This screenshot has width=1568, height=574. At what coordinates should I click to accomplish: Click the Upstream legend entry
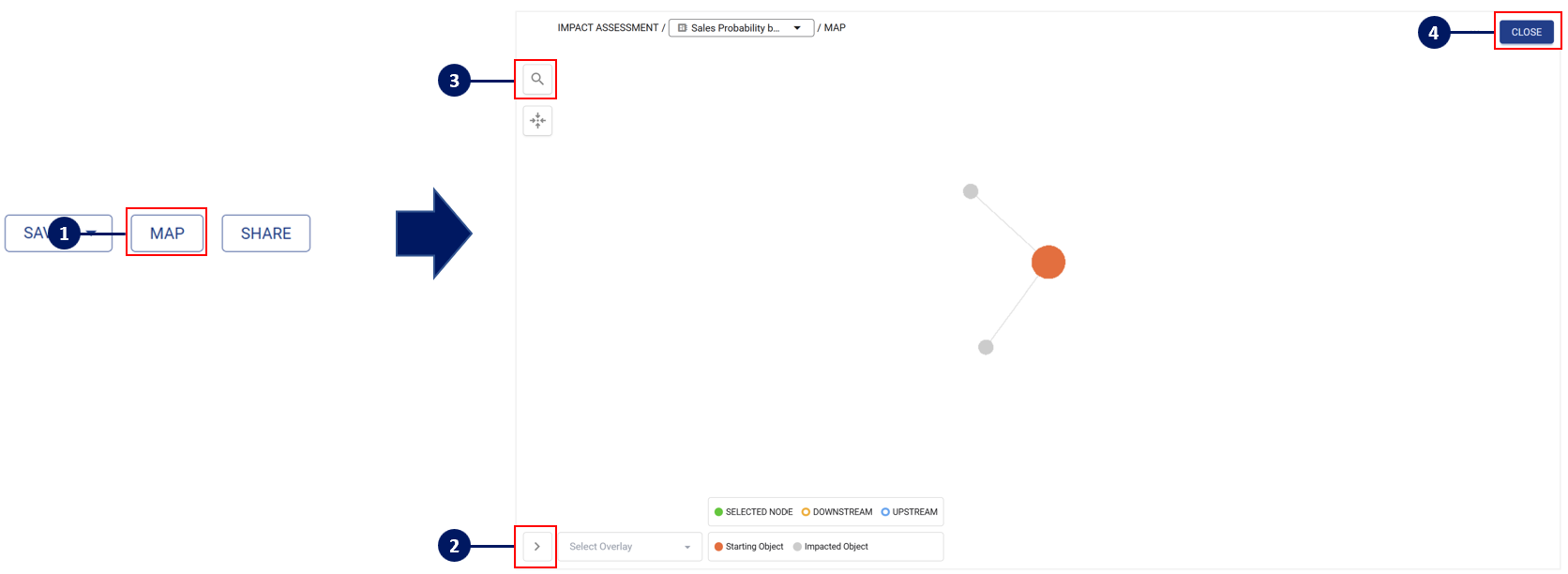click(910, 512)
